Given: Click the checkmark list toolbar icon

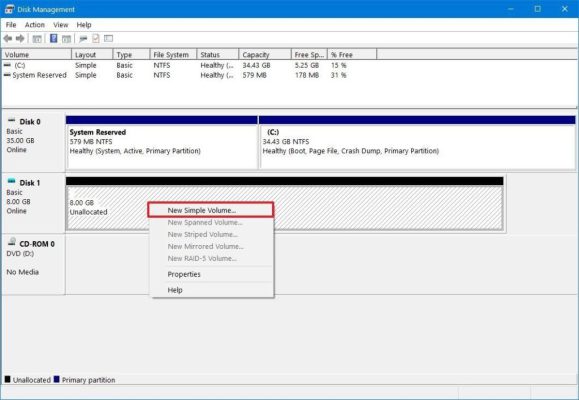Looking at the screenshot, I should (x=96, y=38).
